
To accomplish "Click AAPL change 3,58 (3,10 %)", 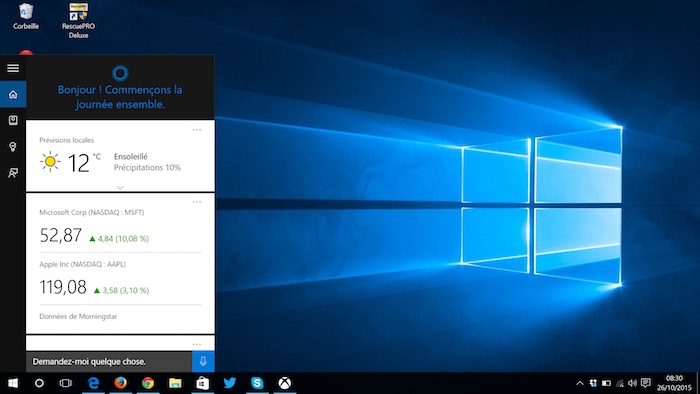I will tap(121, 290).
